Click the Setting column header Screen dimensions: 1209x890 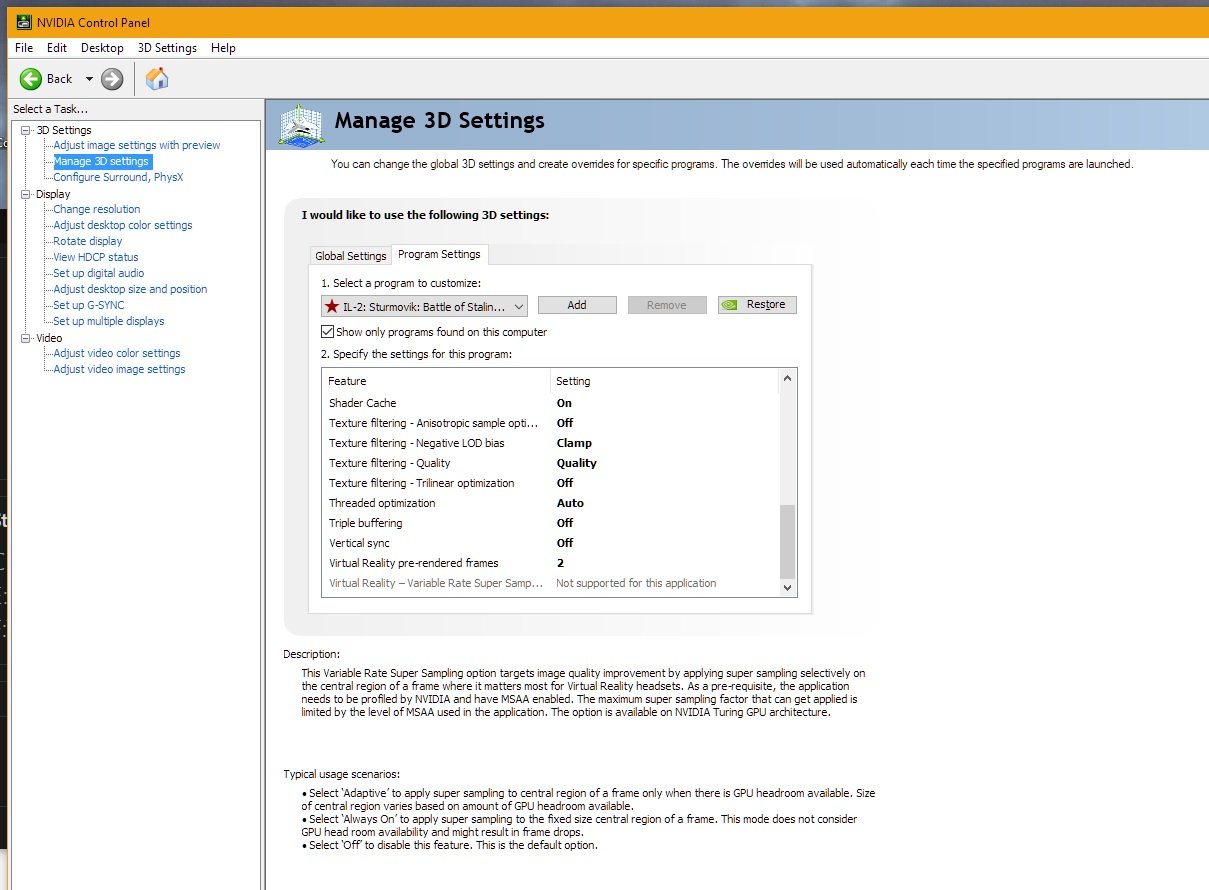point(664,381)
